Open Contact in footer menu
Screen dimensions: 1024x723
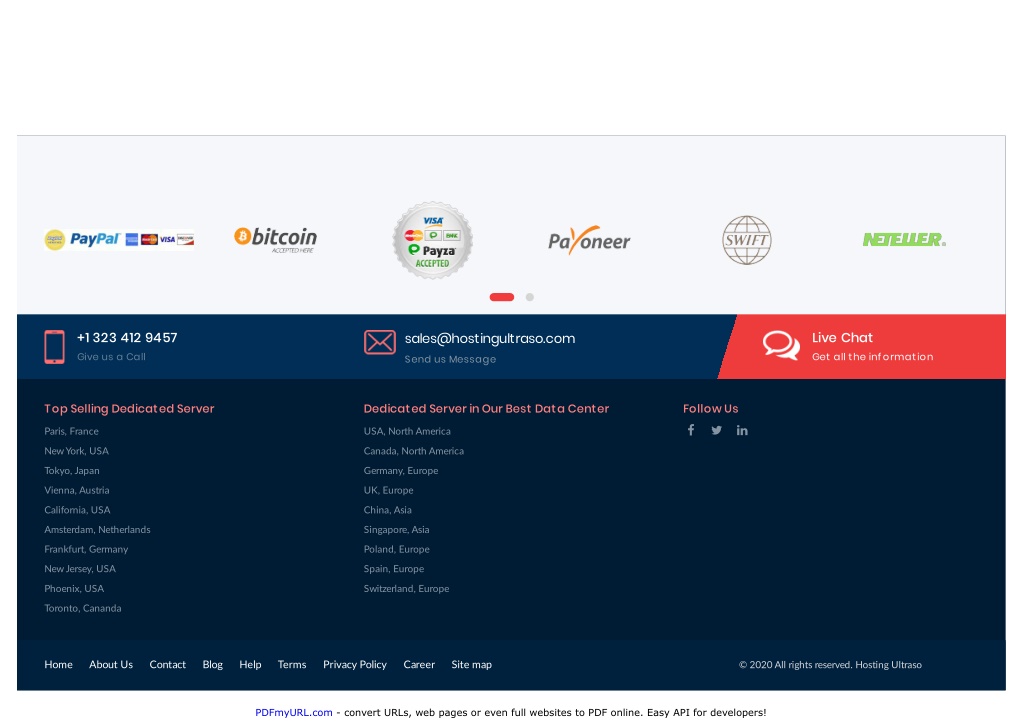(x=167, y=664)
